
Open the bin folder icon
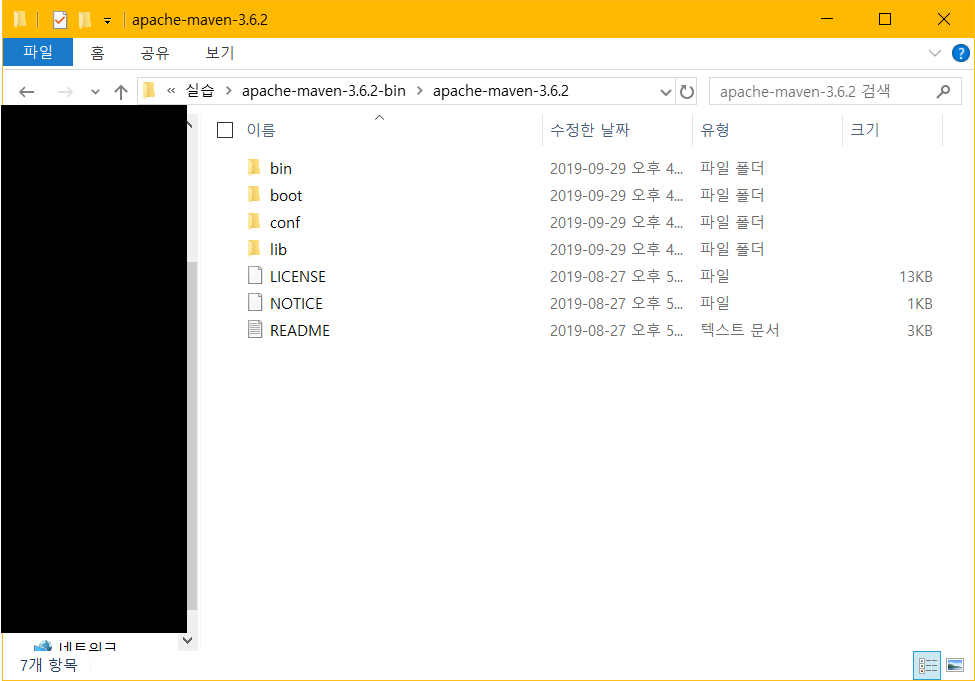254,168
